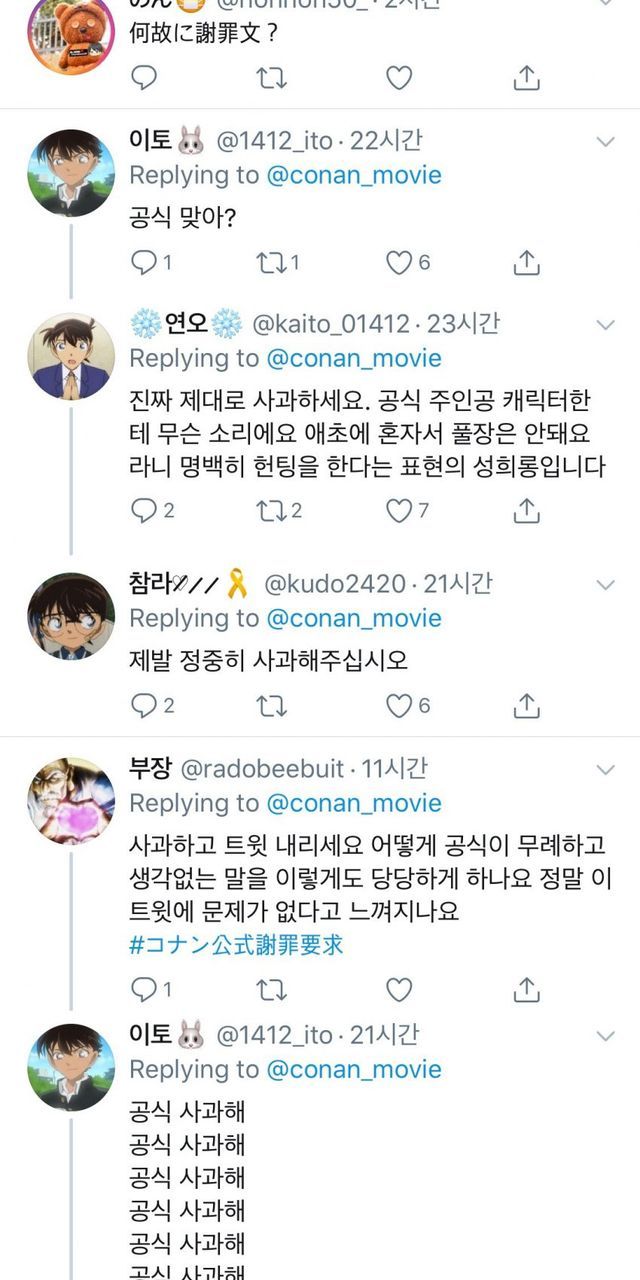
Task: Open 연오's profile avatar
Action: coord(71,357)
